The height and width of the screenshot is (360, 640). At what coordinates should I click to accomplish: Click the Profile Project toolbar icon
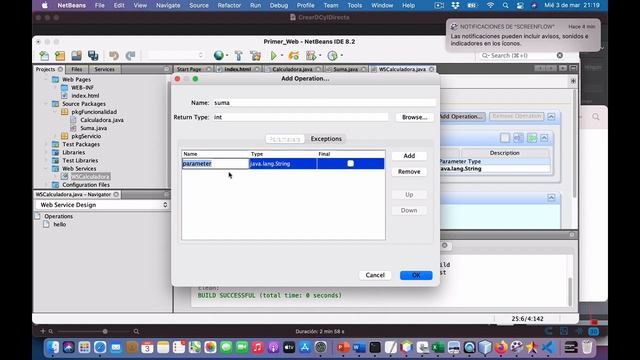coord(311,56)
